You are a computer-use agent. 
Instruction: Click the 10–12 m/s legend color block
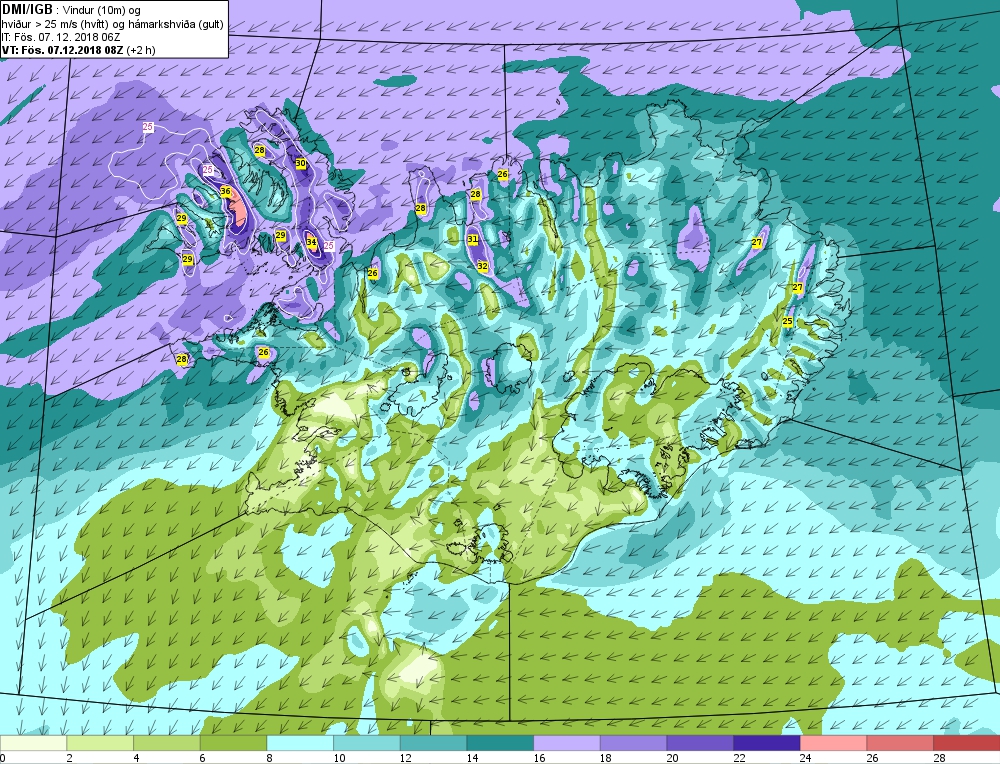pos(367,743)
